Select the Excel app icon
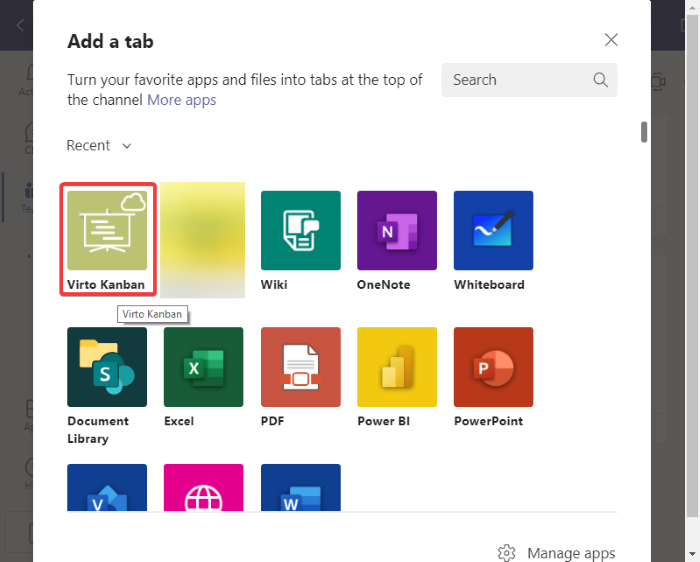This screenshot has width=700, height=562. (203, 367)
